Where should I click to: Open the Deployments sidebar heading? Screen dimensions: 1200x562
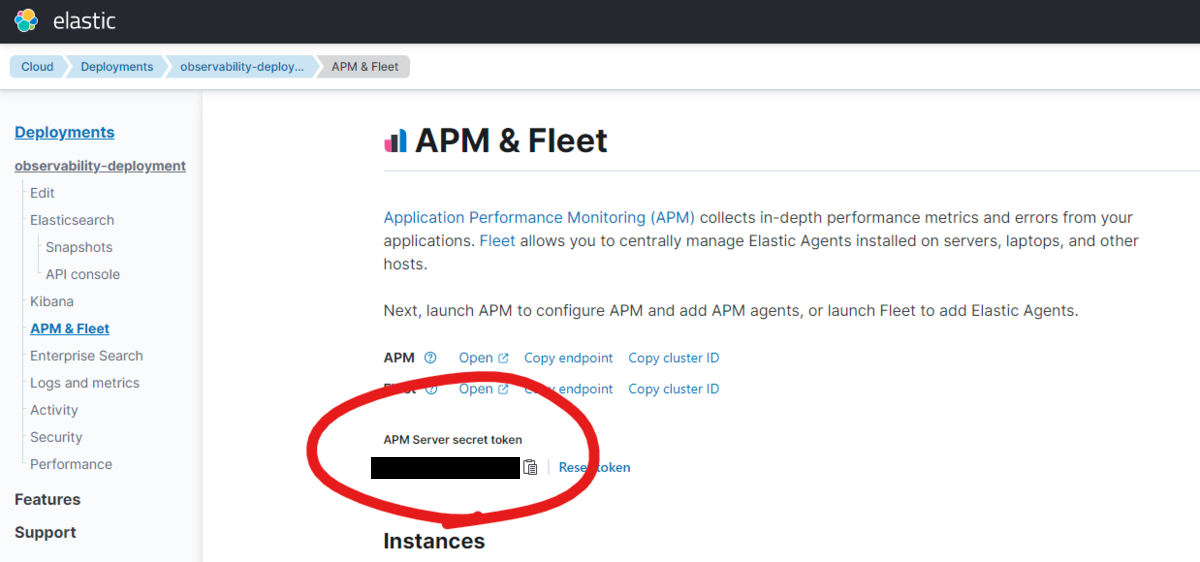click(x=64, y=132)
